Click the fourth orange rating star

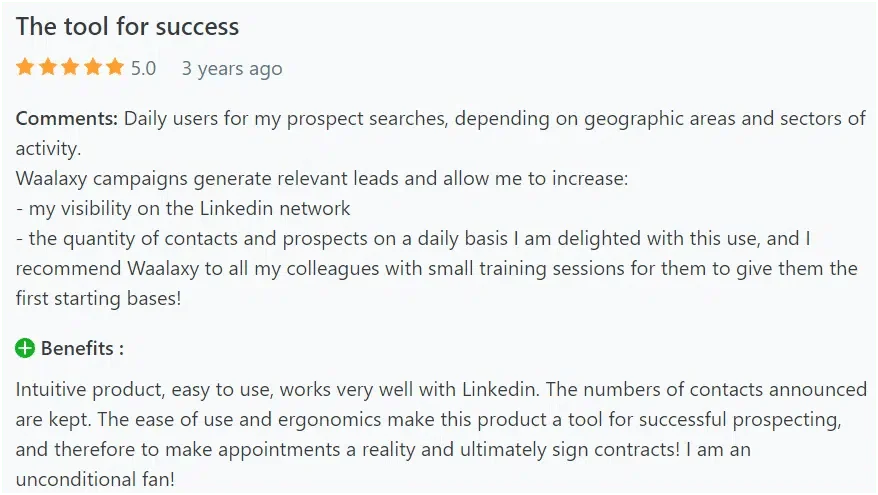coord(92,67)
